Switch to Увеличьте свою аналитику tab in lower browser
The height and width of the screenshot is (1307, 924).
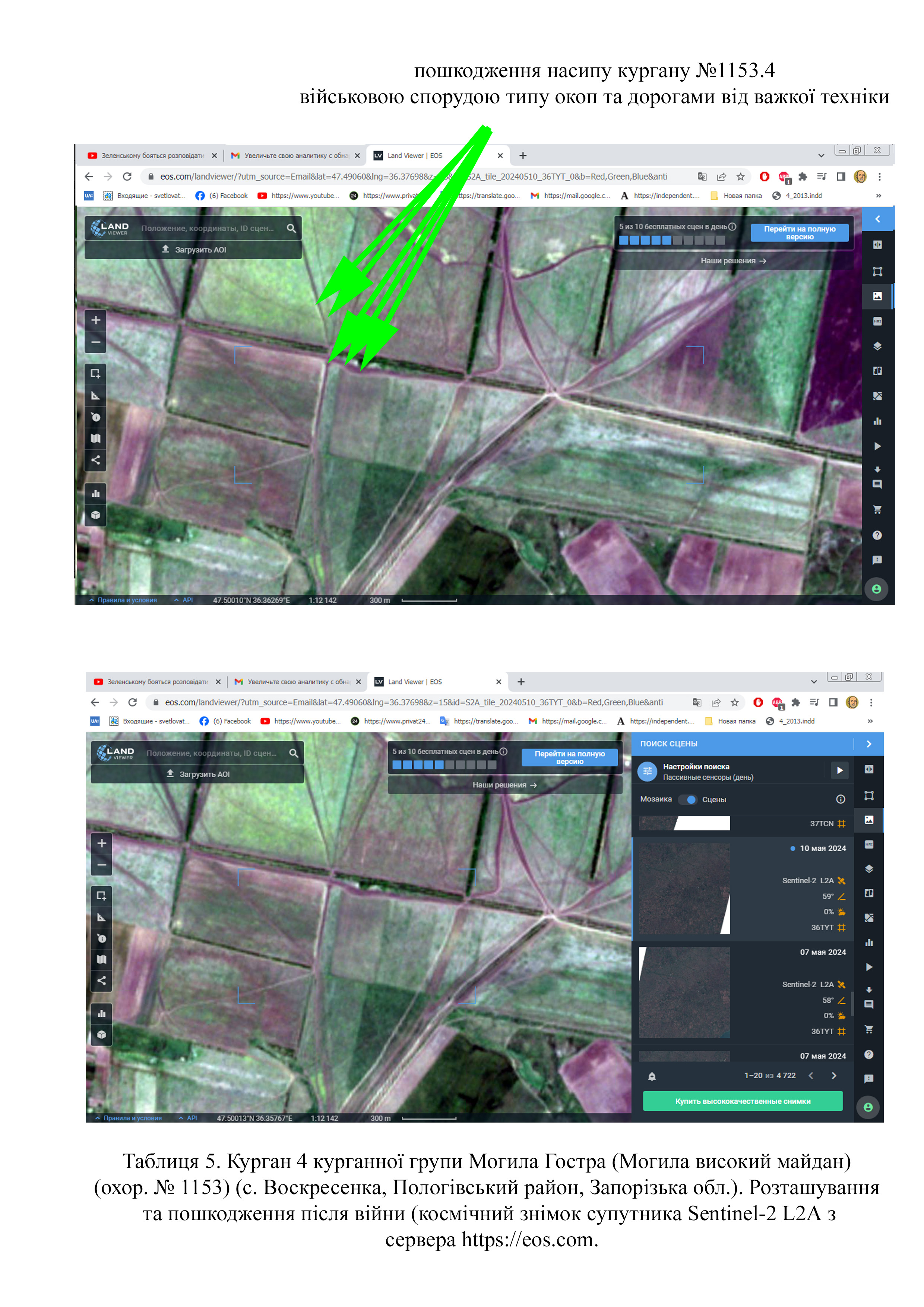(x=296, y=681)
